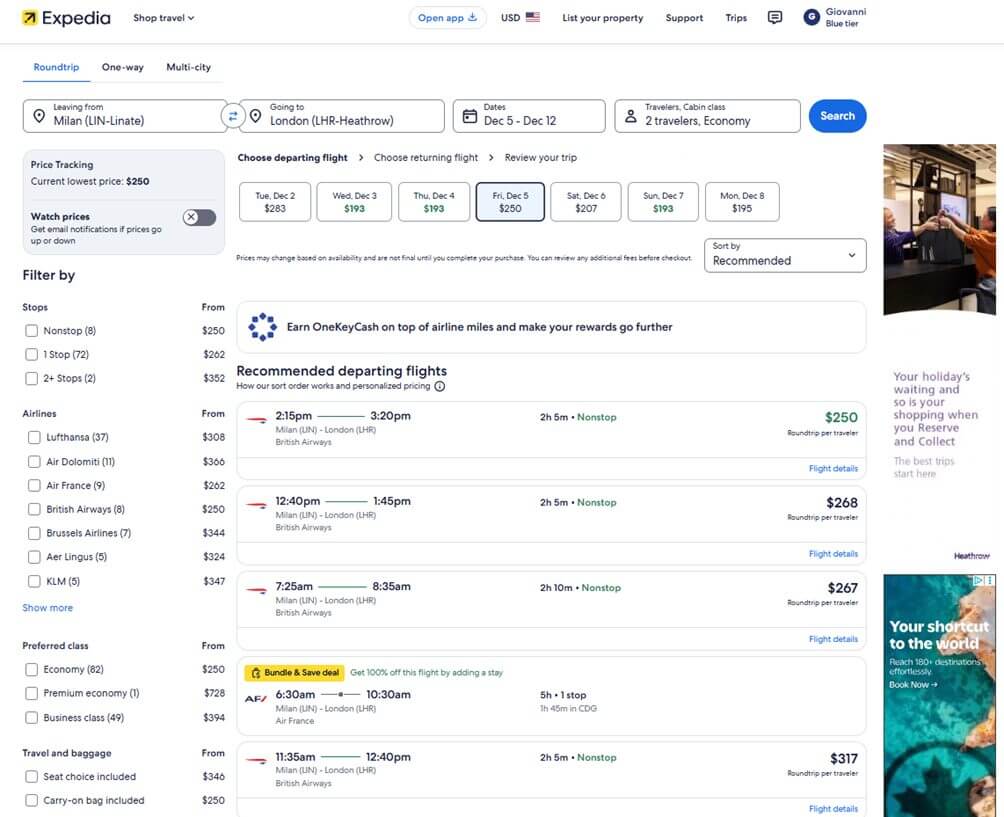Show more airlines in filter list
This screenshot has height=817, width=1004.
[48, 608]
